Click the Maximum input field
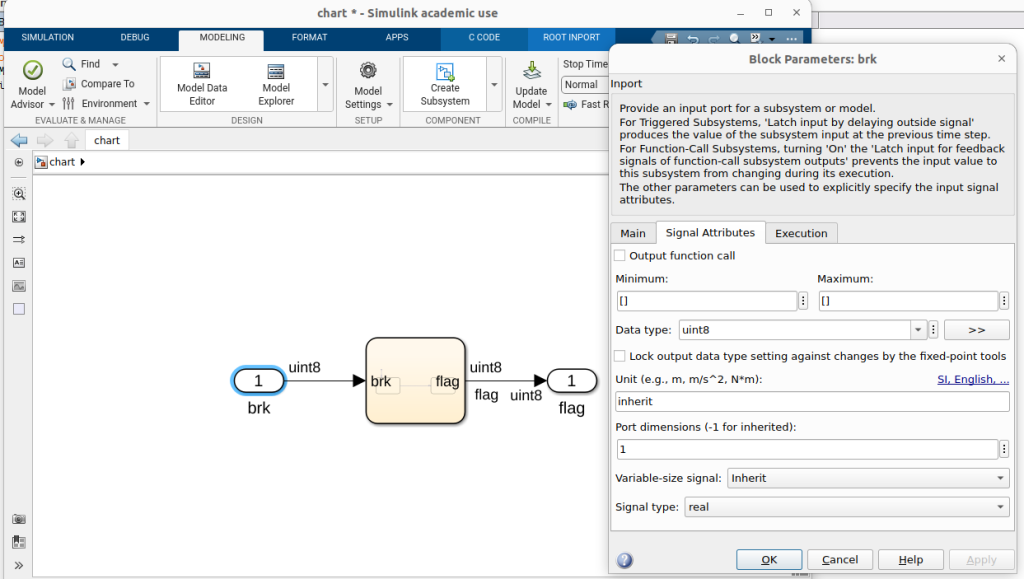The image size is (1024, 579). (x=908, y=301)
